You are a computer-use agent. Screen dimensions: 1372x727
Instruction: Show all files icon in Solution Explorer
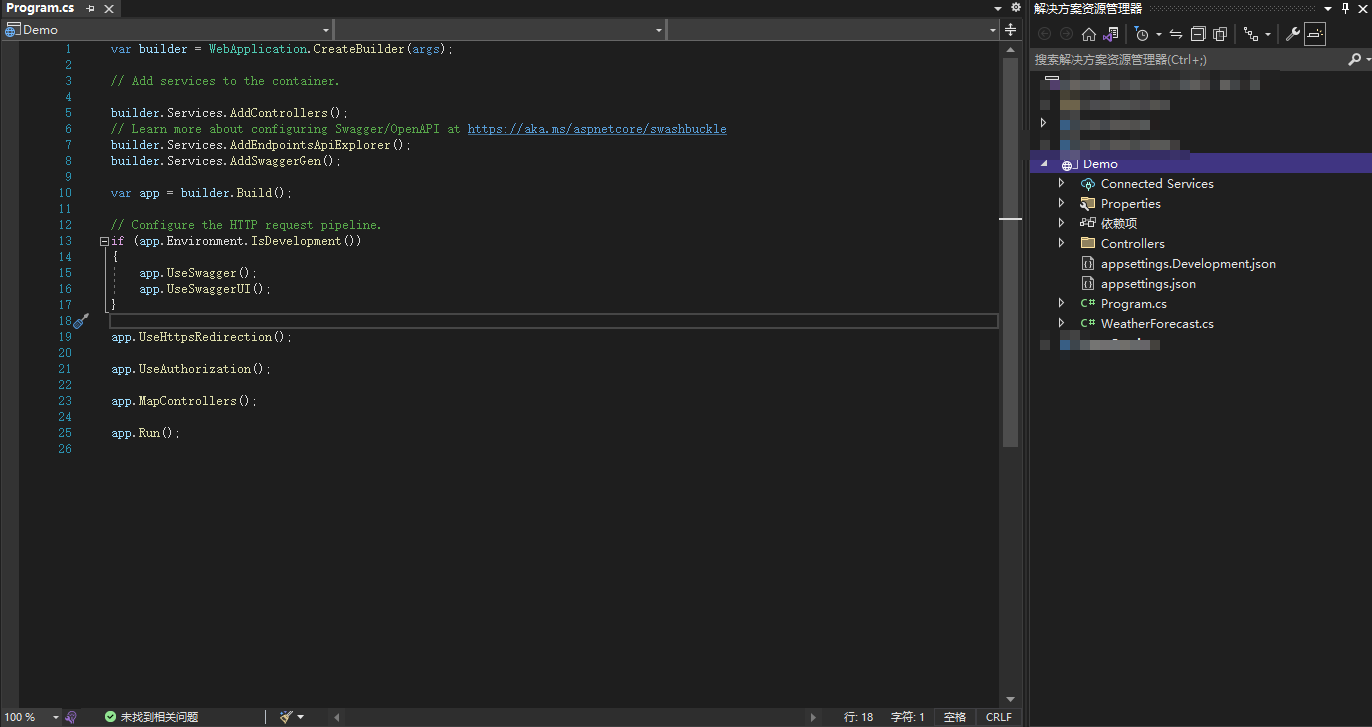[1220, 34]
